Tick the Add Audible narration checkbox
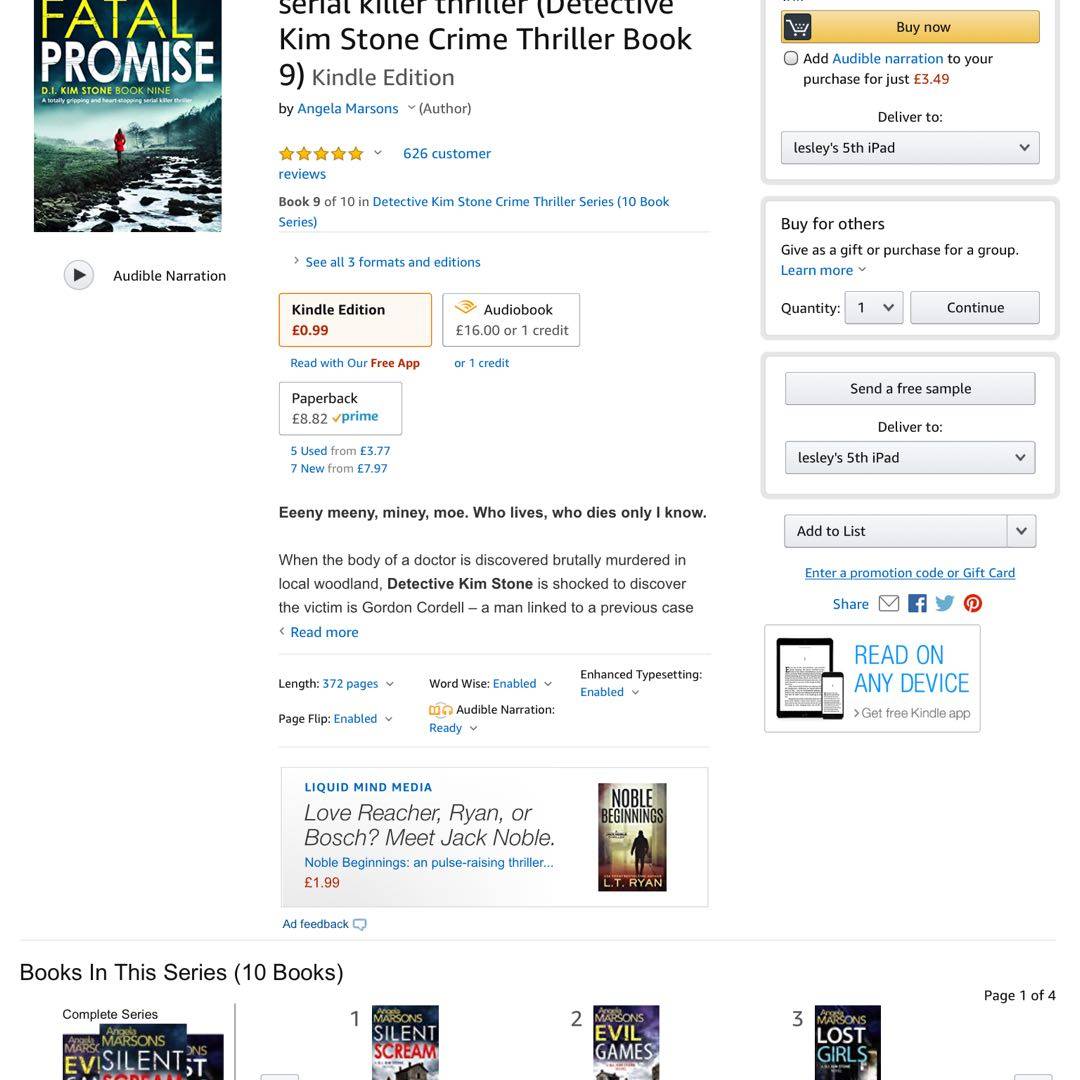This screenshot has height=1080, width=1080. [791, 59]
